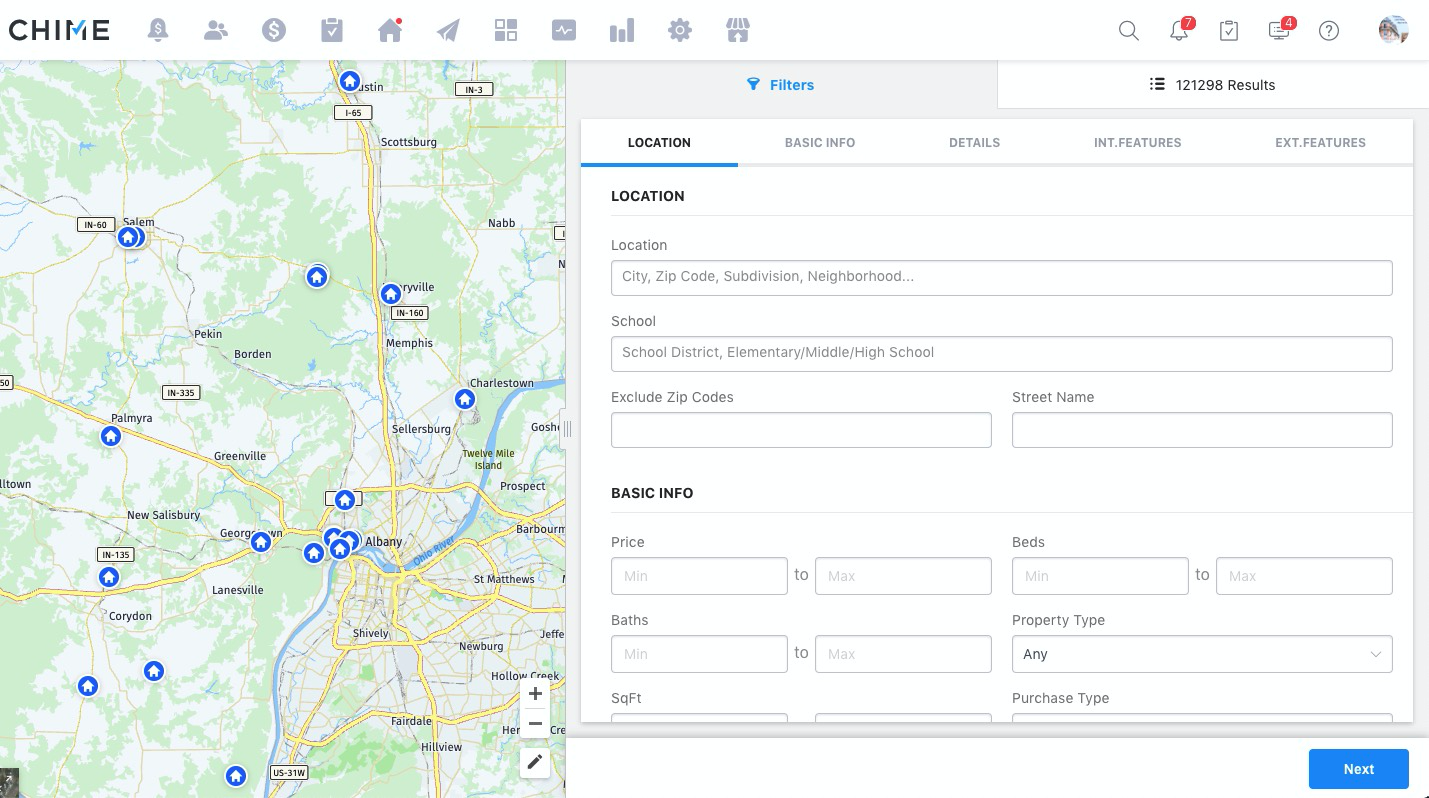Open the user profile avatar menu
Screen dimensions: 1429x798
[x=1392, y=30]
